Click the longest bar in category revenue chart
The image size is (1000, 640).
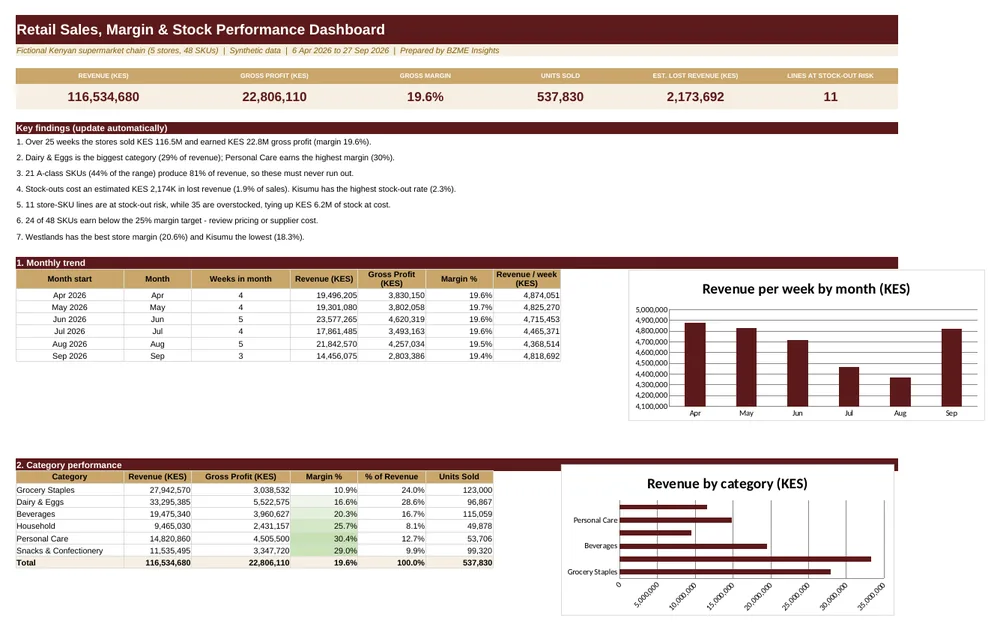tap(745, 559)
